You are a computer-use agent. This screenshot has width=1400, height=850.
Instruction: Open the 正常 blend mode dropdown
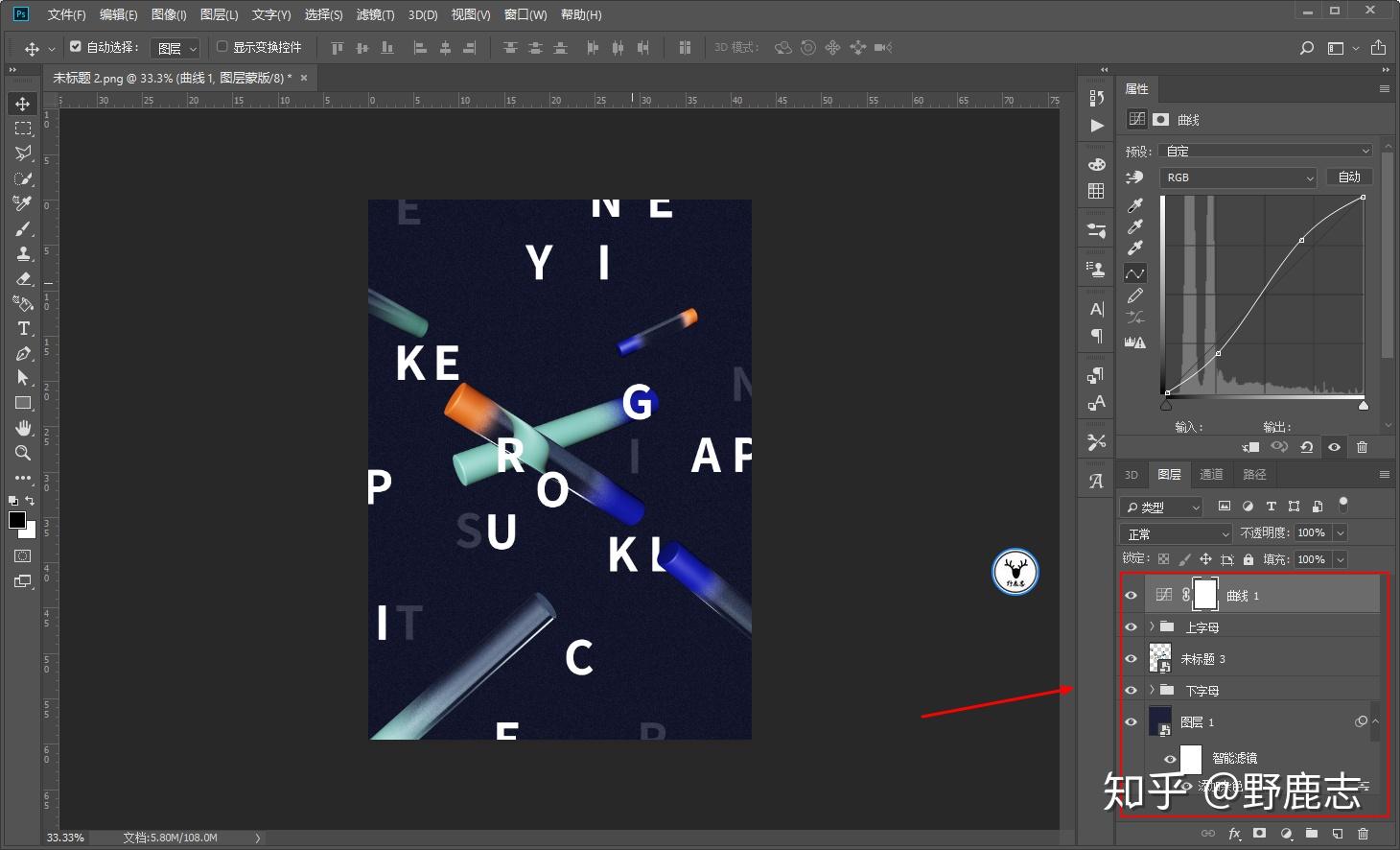click(x=1177, y=533)
